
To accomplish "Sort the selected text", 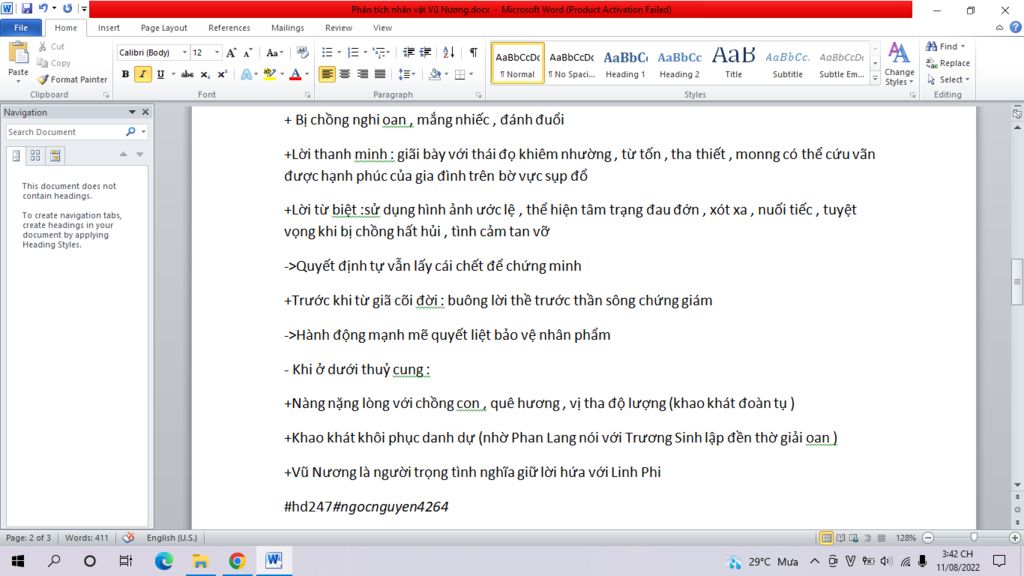I will coord(449,52).
